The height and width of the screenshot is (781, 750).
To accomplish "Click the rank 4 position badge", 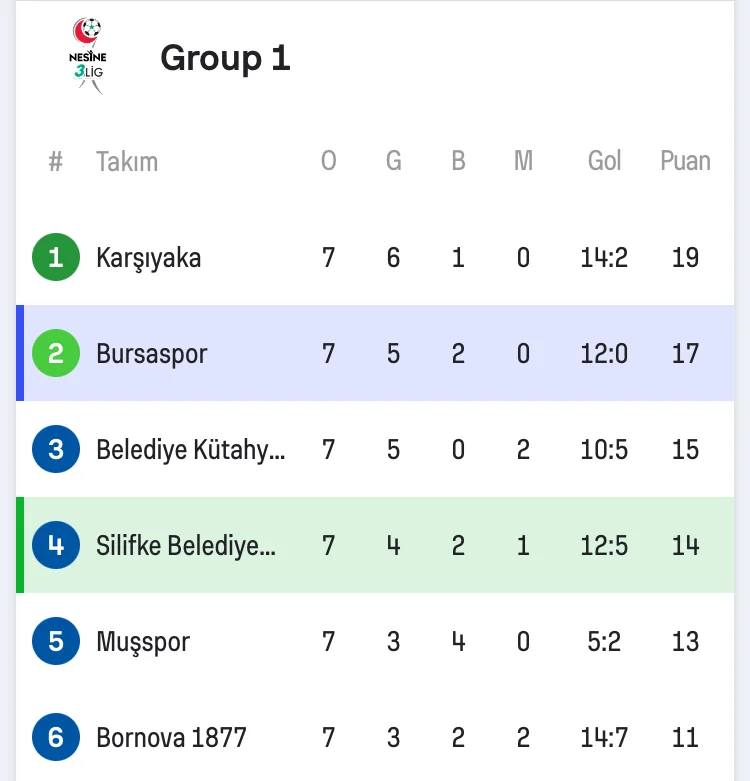I will (x=55, y=546).
